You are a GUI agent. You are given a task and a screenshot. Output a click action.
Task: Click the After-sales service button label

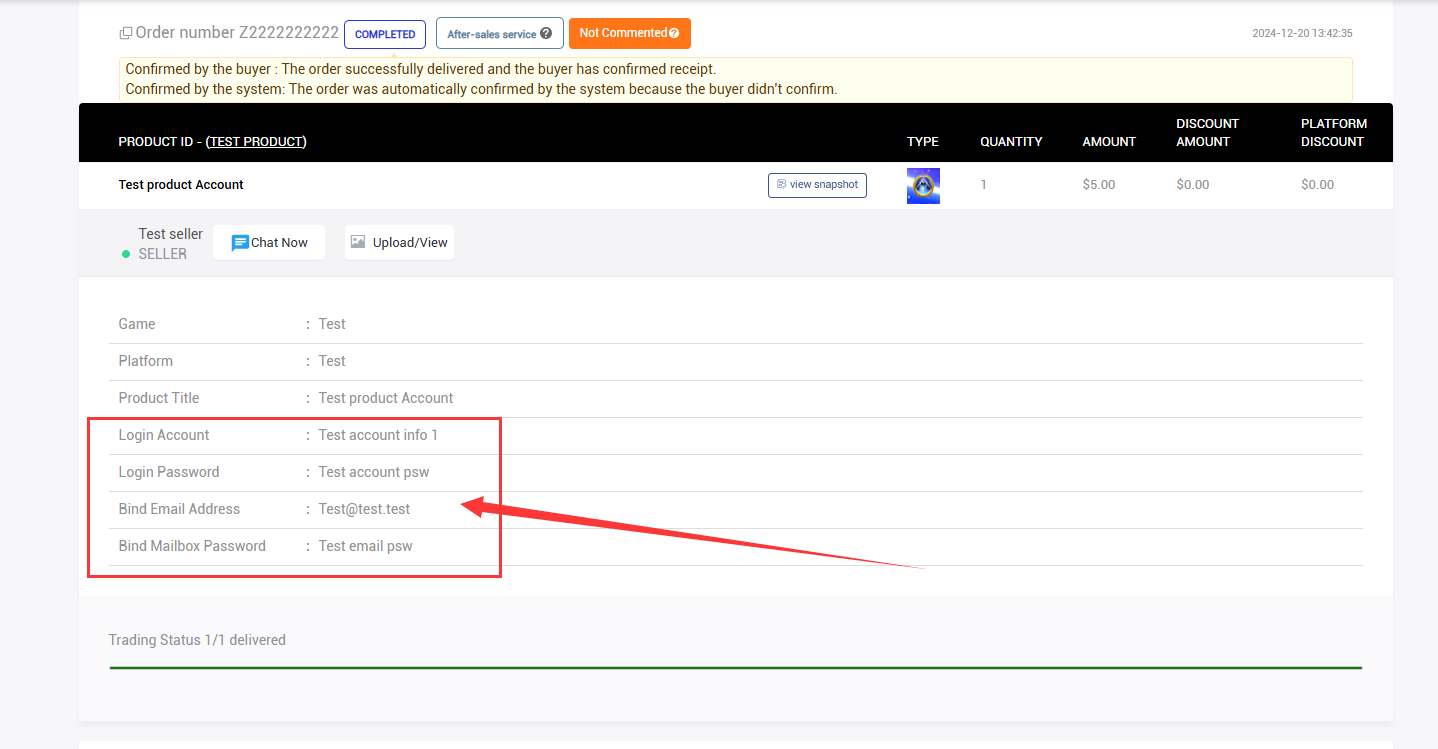click(491, 34)
